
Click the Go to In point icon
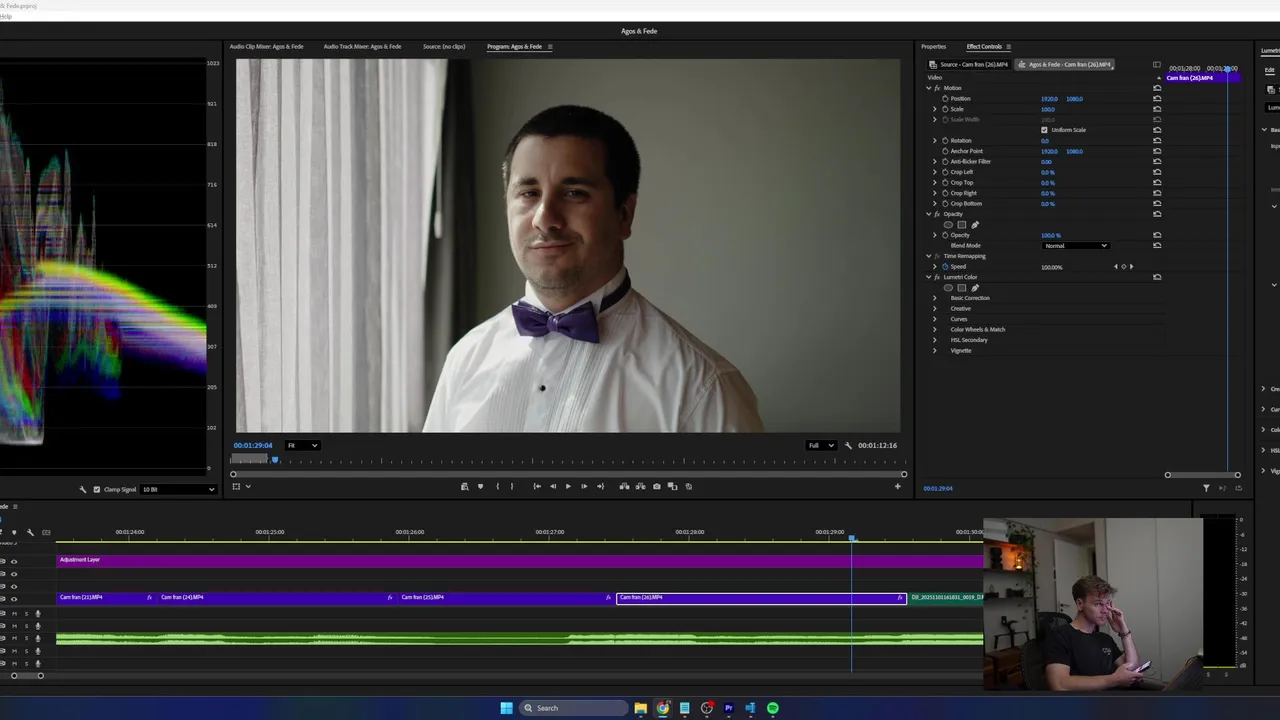coord(536,487)
